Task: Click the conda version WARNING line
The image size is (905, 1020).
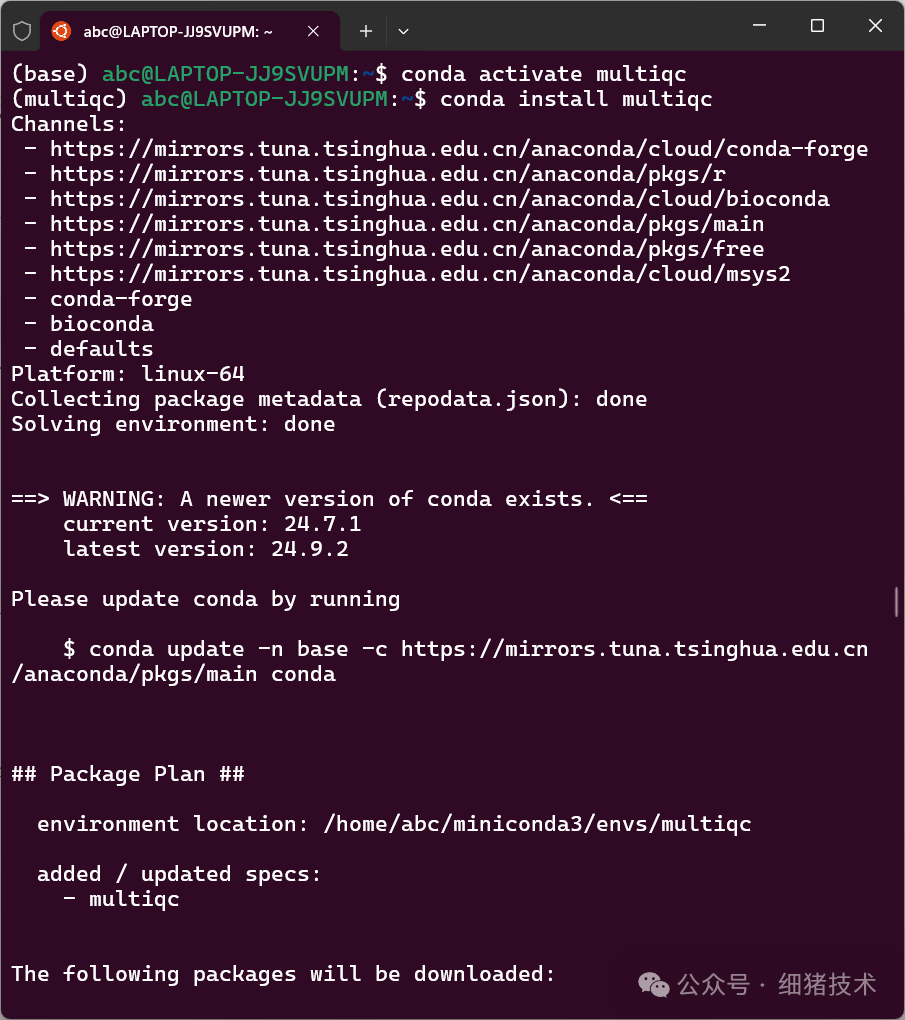Action: 330,498
